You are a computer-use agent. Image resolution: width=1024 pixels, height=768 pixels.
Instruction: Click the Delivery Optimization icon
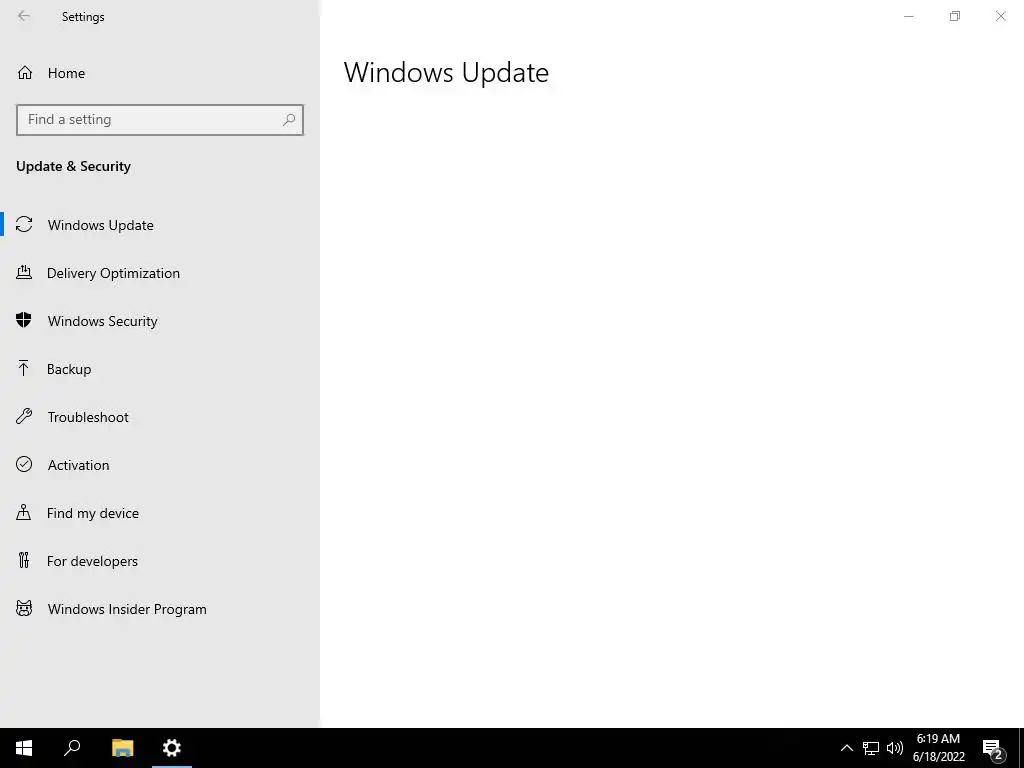tap(24, 272)
